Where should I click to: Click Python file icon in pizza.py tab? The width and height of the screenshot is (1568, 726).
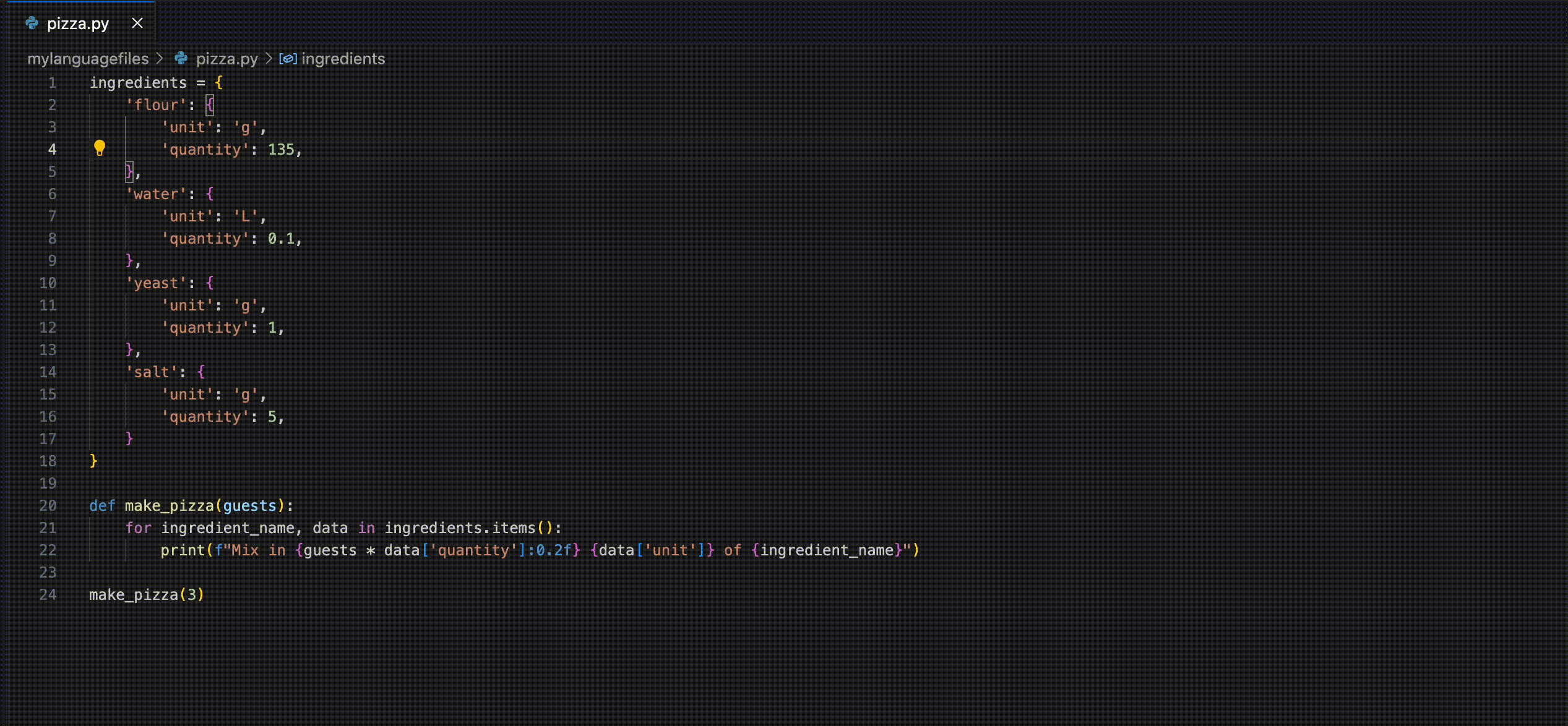pos(32,23)
